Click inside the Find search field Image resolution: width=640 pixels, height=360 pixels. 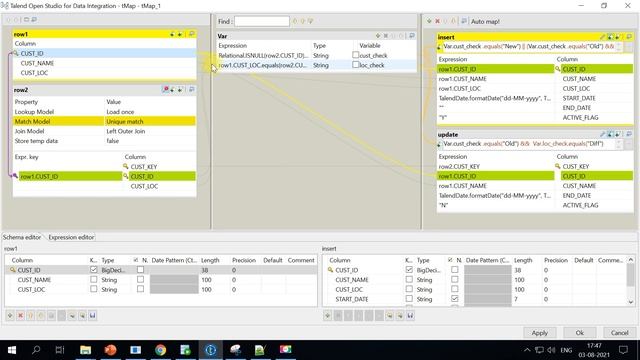pos(262,21)
